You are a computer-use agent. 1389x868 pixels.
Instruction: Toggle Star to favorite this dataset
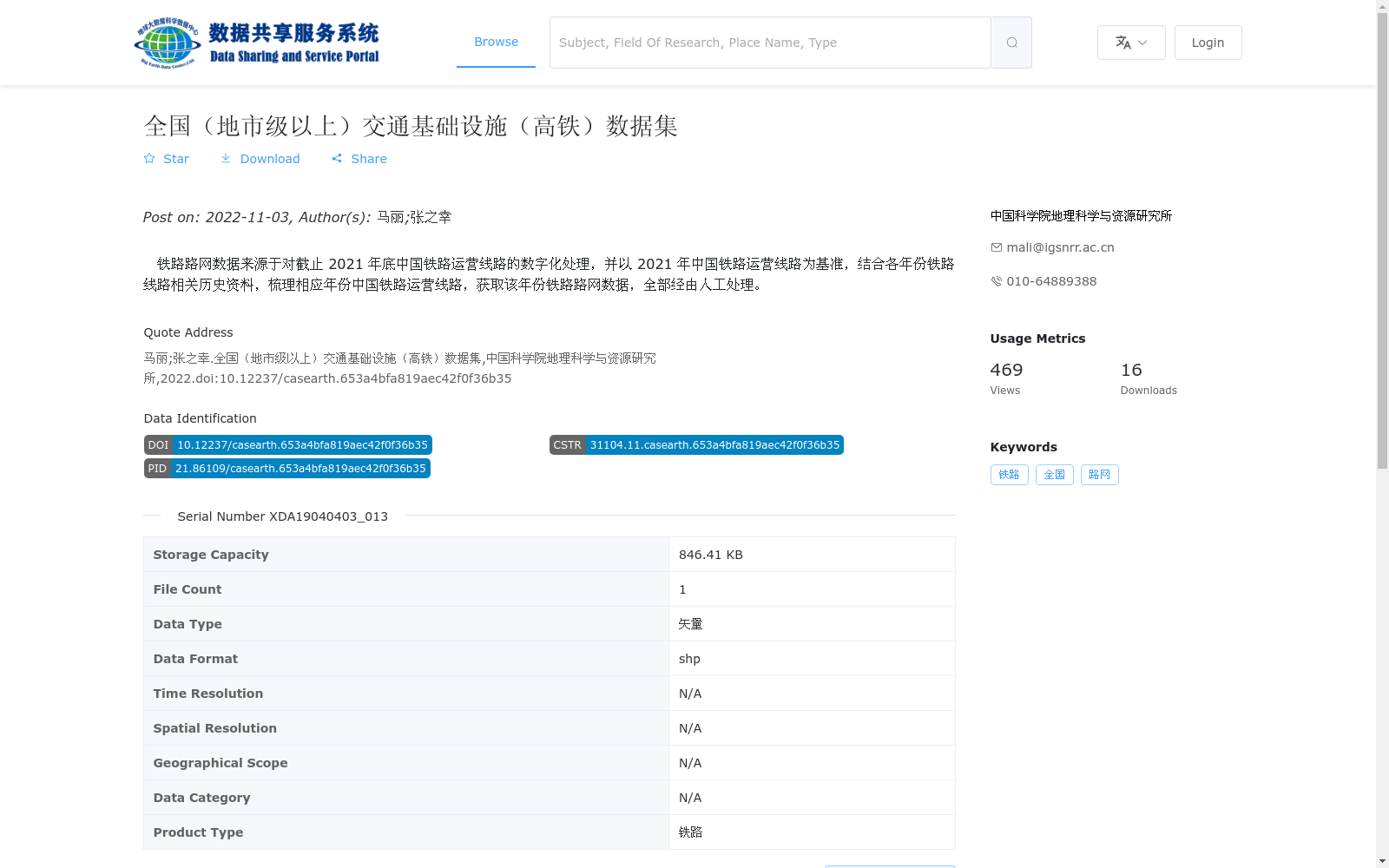(x=166, y=158)
